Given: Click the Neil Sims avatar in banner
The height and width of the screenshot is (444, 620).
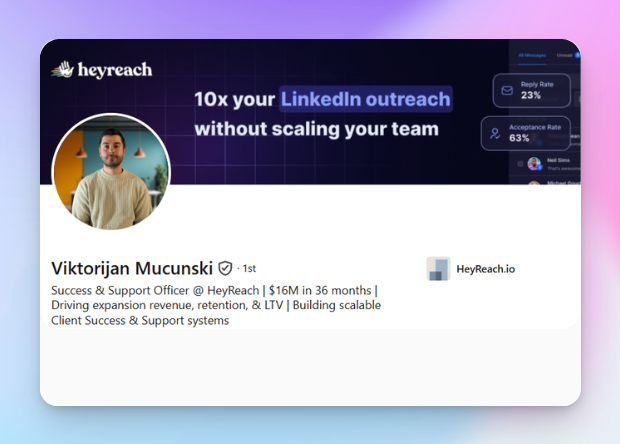Looking at the screenshot, I should pos(534,164).
